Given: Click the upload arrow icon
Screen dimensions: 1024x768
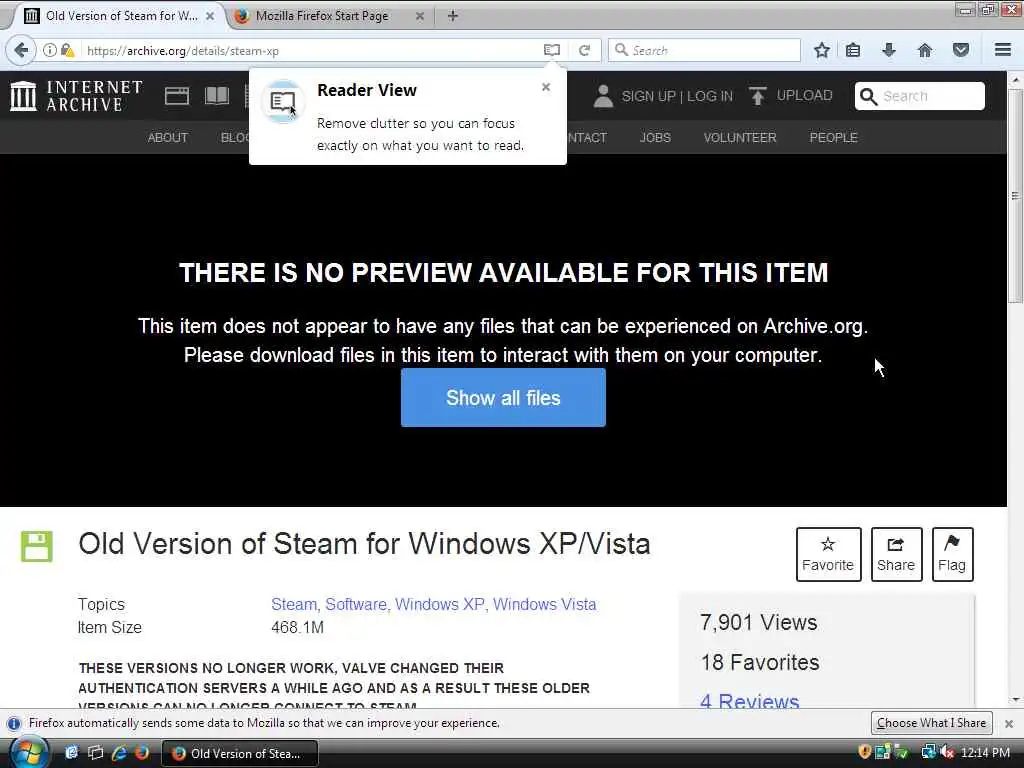Looking at the screenshot, I should pyautogui.click(x=758, y=96).
